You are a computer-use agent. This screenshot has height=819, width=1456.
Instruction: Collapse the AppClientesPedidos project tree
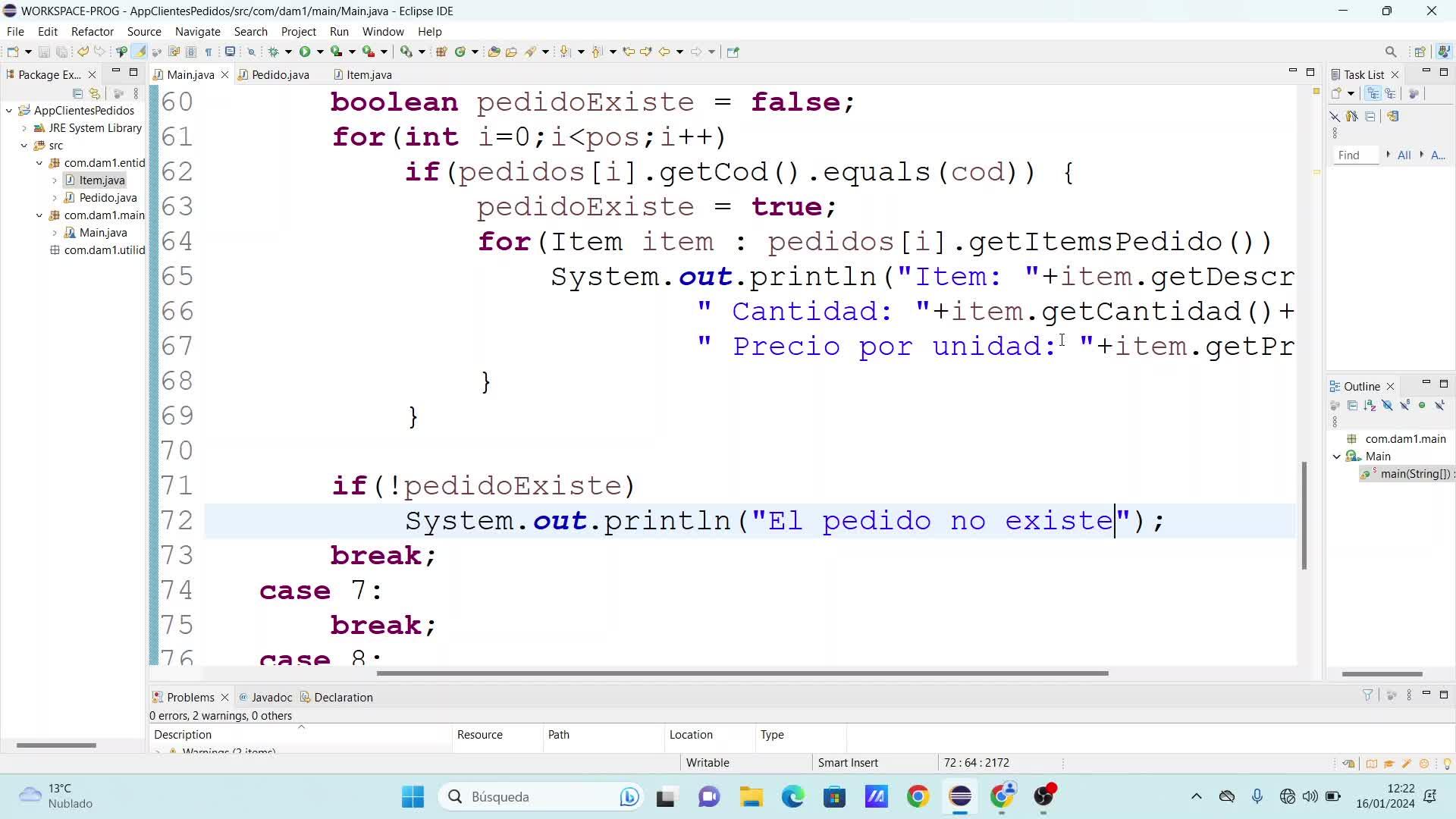point(9,111)
